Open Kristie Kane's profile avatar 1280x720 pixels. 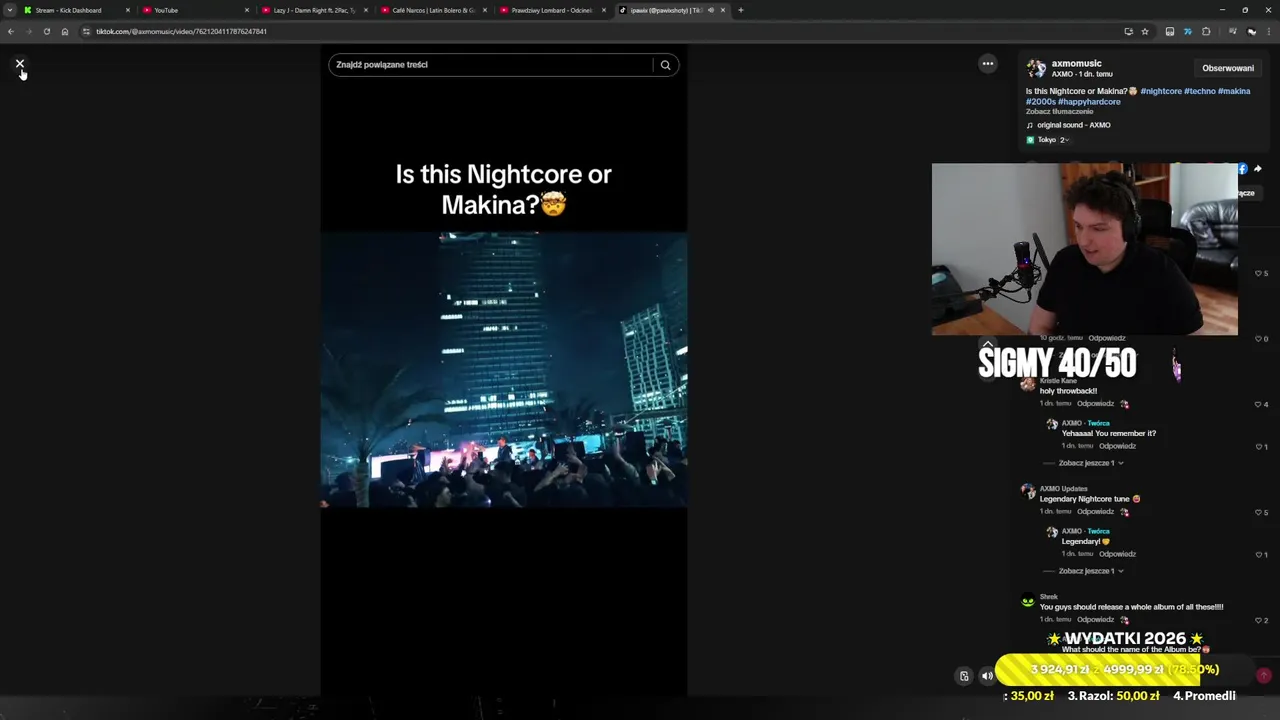click(x=1028, y=384)
